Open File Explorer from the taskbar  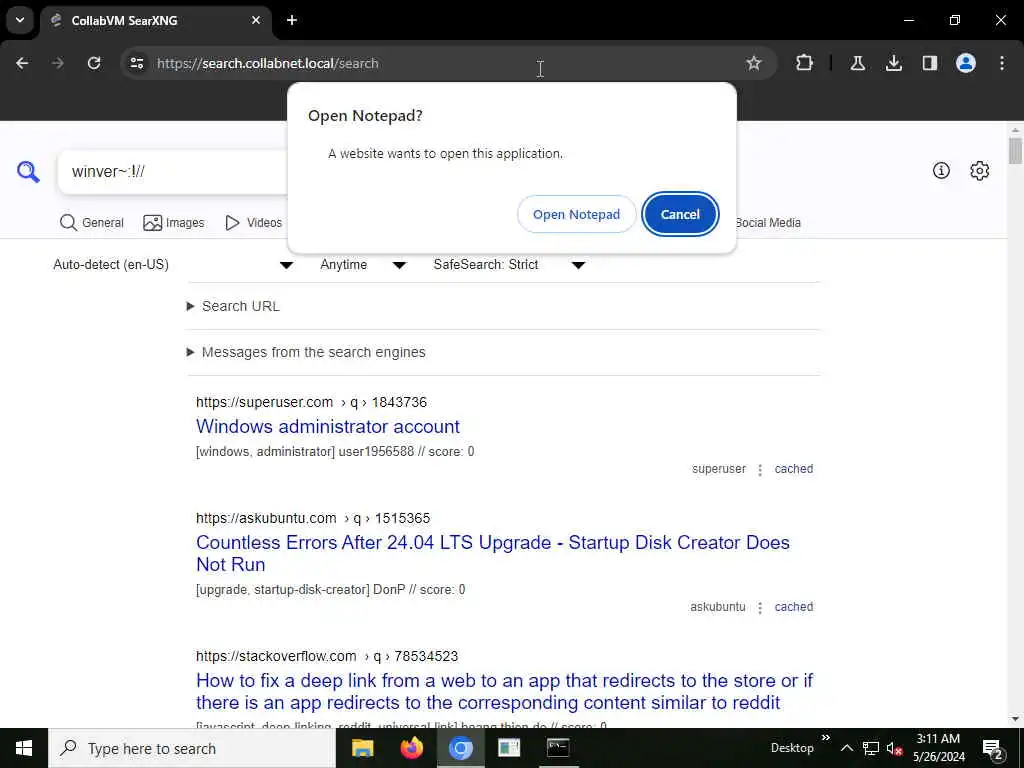pyautogui.click(x=362, y=748)
